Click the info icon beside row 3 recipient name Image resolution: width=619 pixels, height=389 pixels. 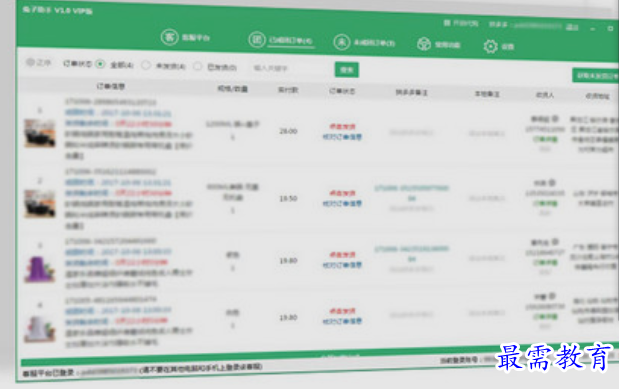tap(555, 242)
